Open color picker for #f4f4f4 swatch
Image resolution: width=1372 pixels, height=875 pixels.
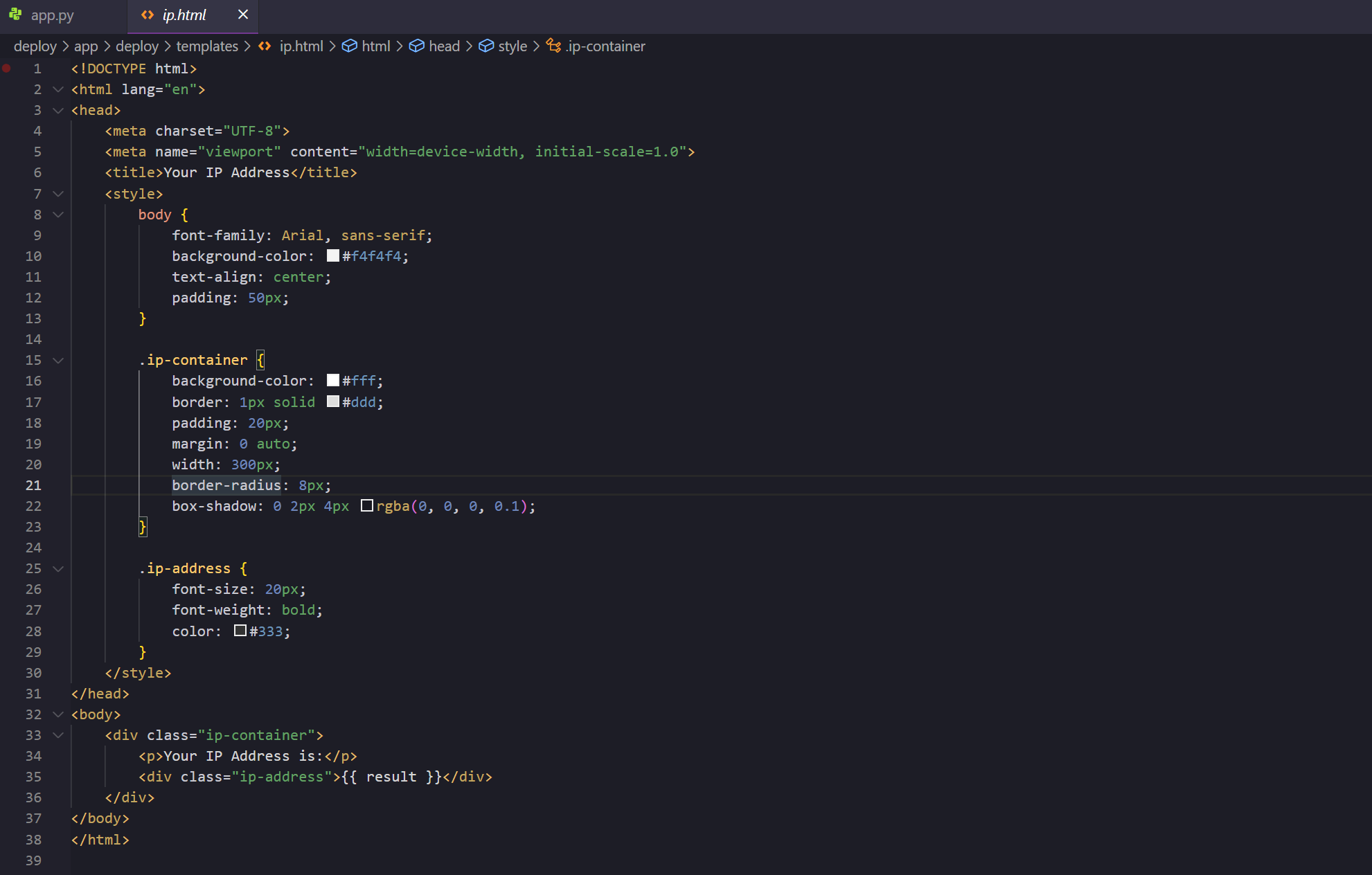tap(333, 255)
